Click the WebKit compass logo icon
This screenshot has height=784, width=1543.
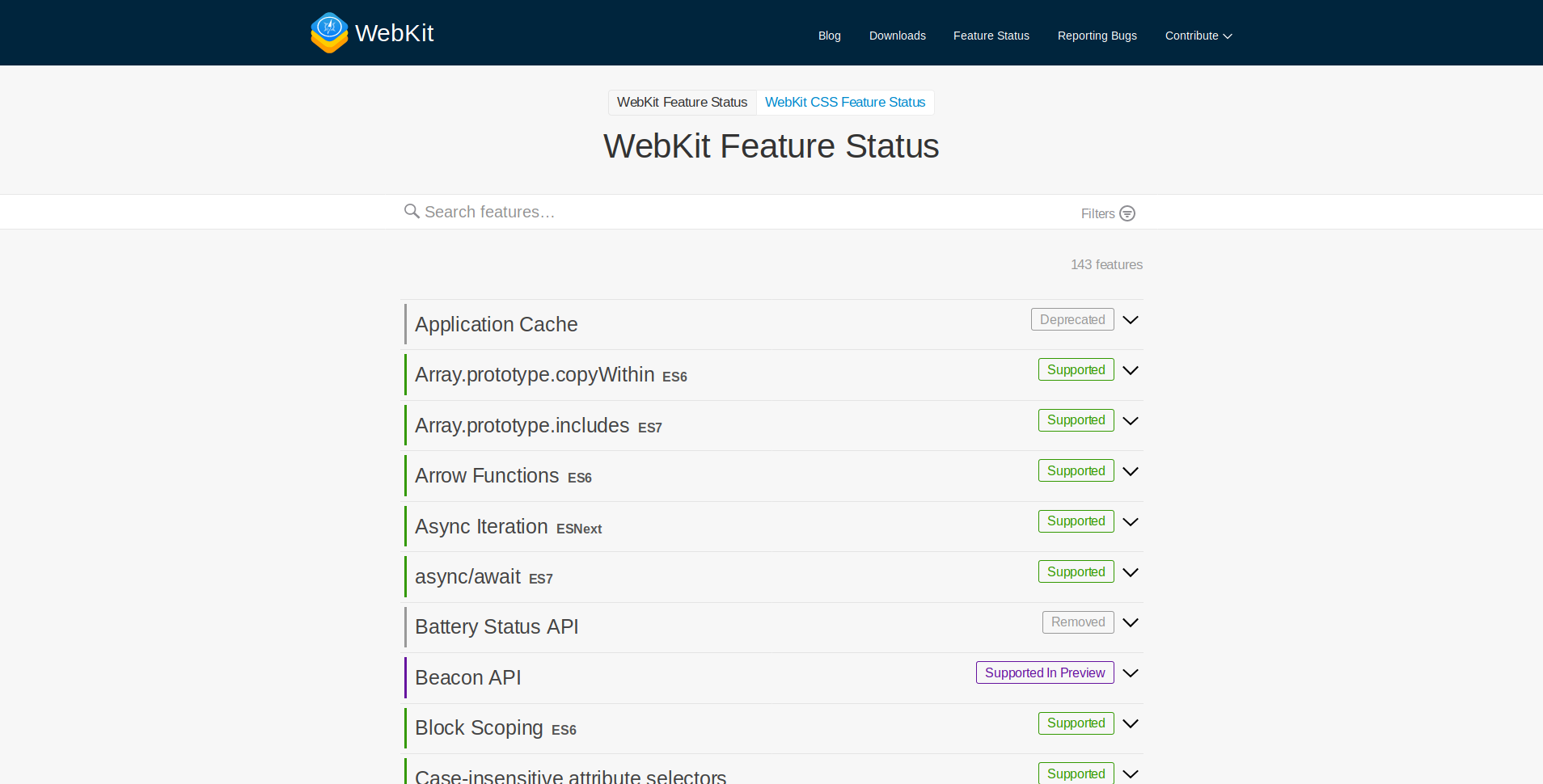329,32
